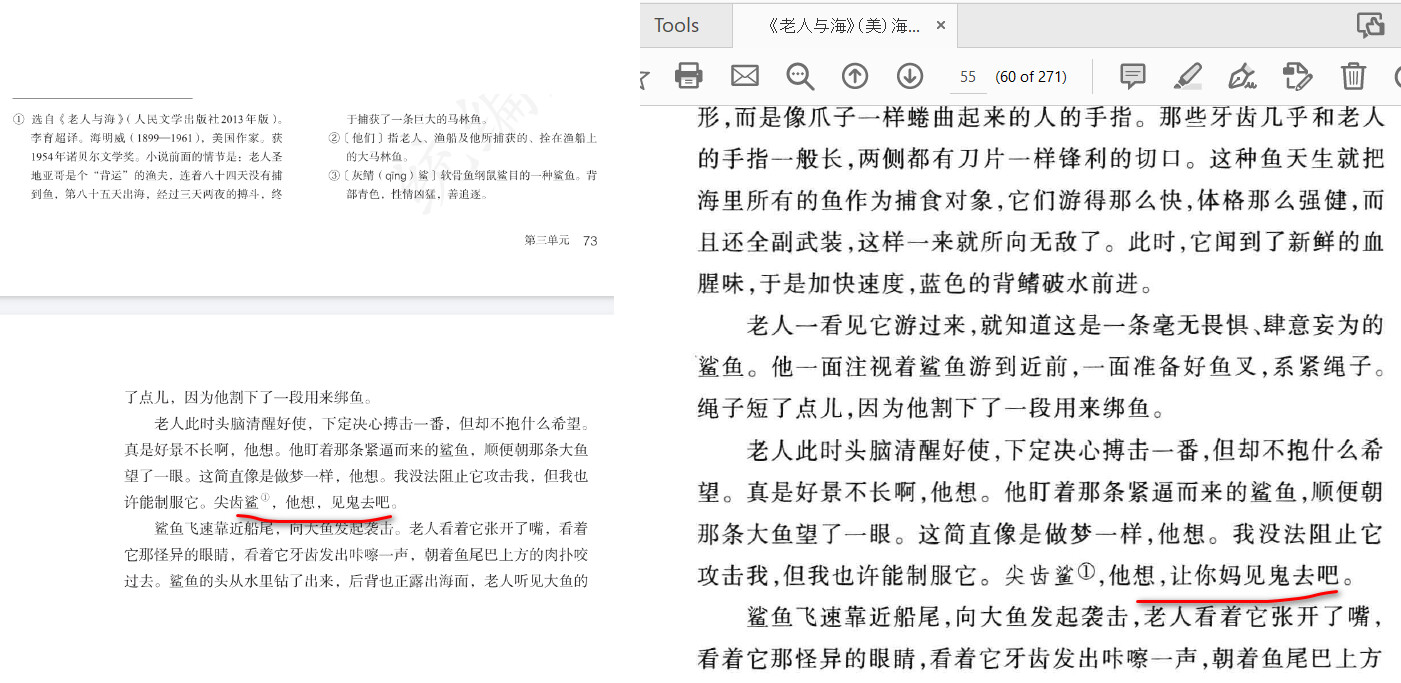Click page number 73 on left document

tap(590, 240)
